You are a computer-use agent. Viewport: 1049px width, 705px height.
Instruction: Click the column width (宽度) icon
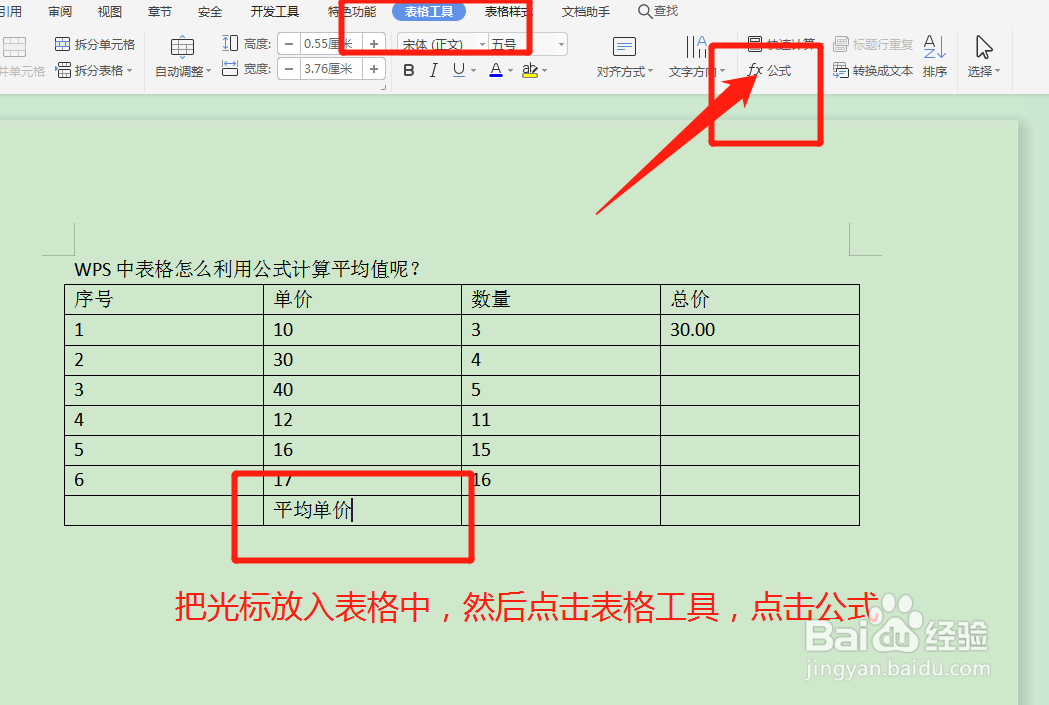click(x=229, y=68)
